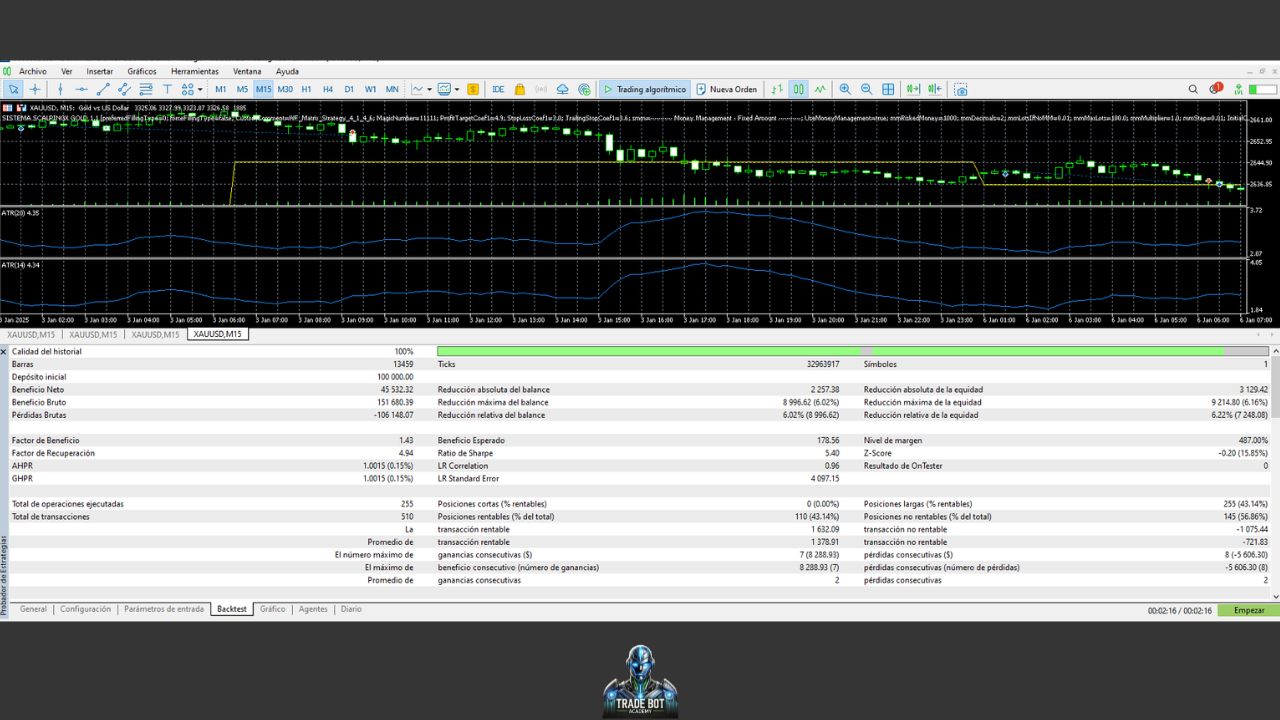Switch to line chart display
1280x720 pixels.
(x=820, y=89)
